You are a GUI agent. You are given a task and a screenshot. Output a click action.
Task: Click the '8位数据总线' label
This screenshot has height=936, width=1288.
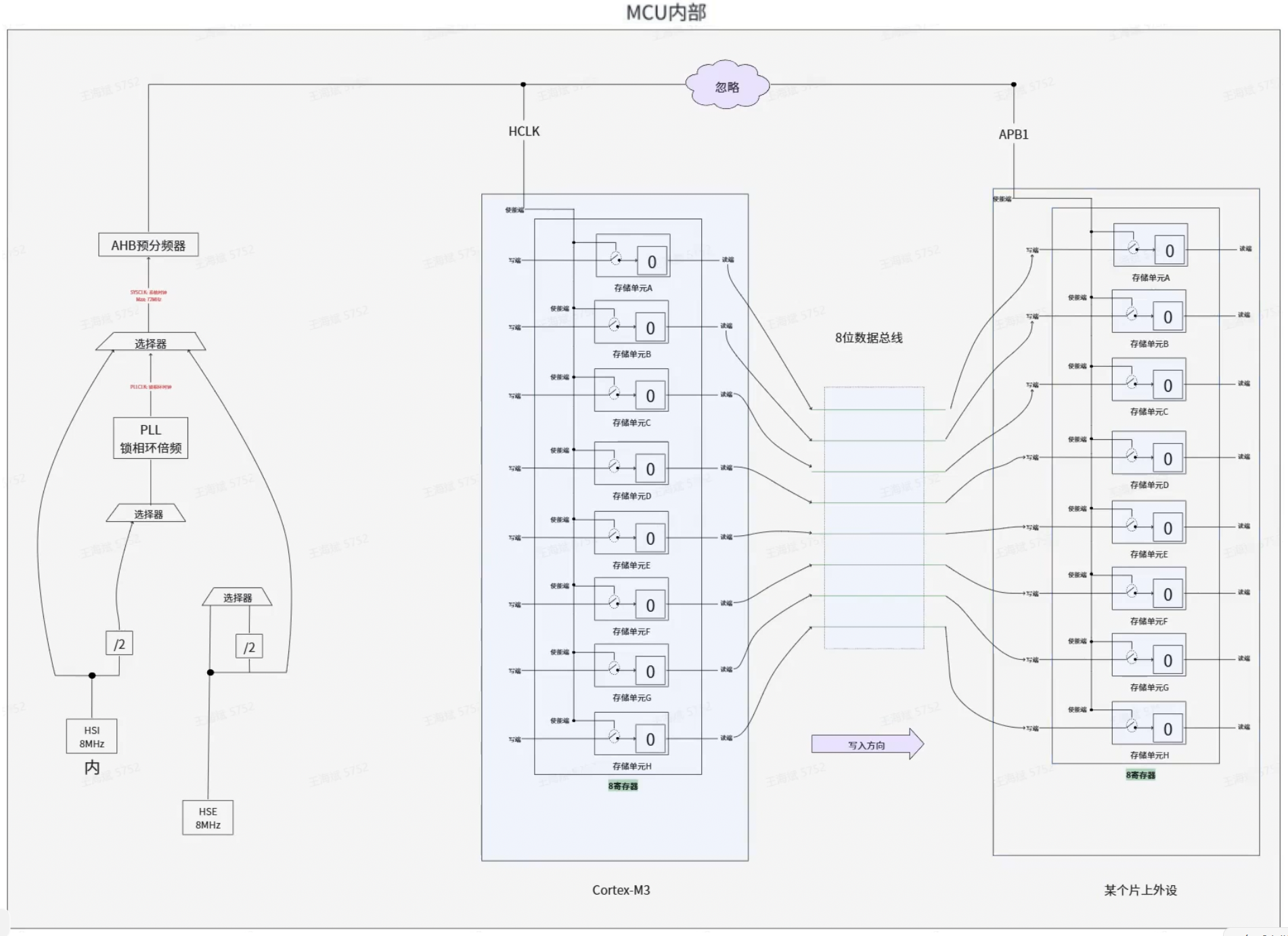pyautogui.click(x=868, y=338)
